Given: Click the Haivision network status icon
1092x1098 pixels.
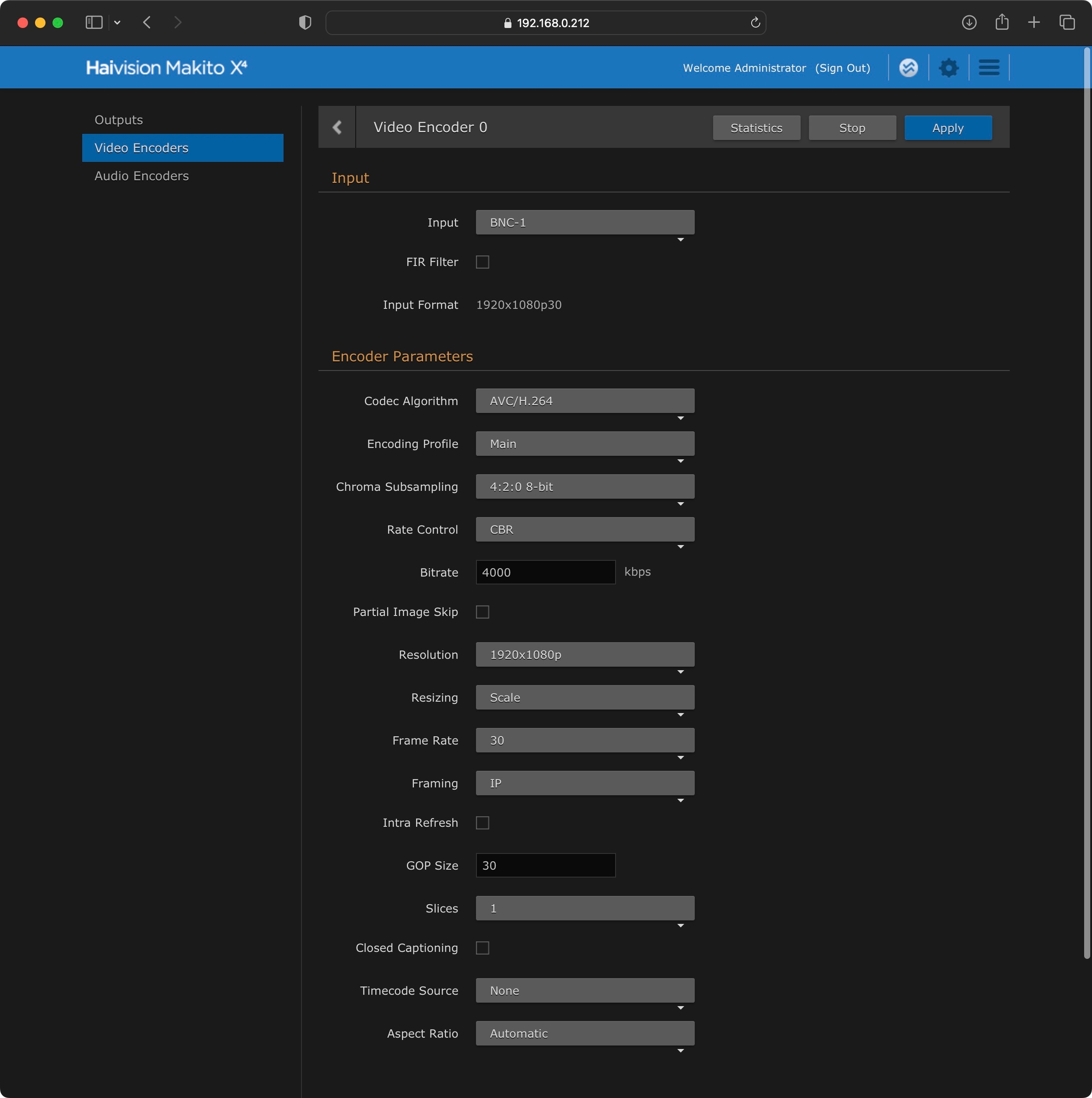Looking at the screenshot, I should tap(909, 68).
